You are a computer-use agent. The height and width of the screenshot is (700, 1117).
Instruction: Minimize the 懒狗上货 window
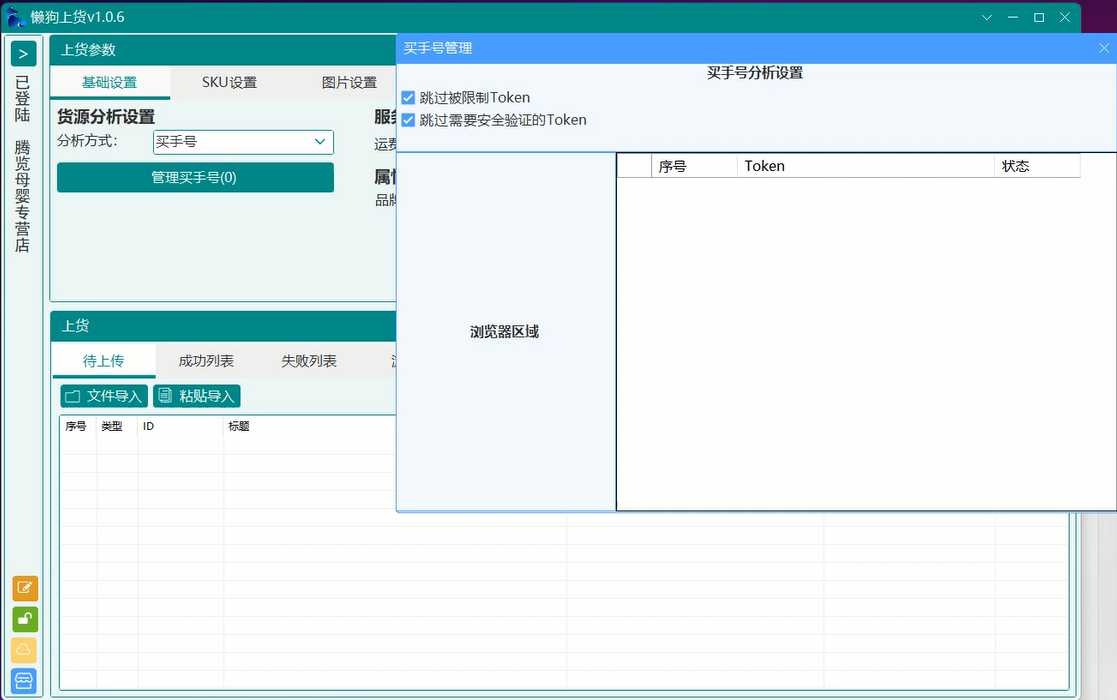1013,17
